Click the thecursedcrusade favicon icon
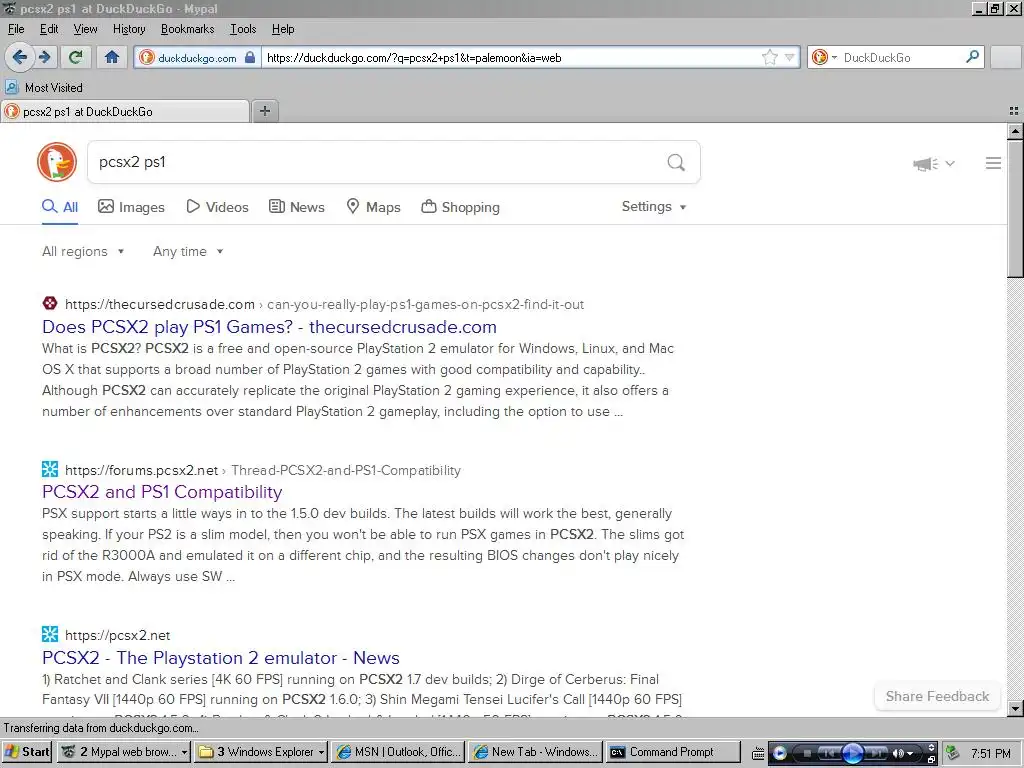The height and width of the screenshot is (768, 1024). tap(50, 304)
